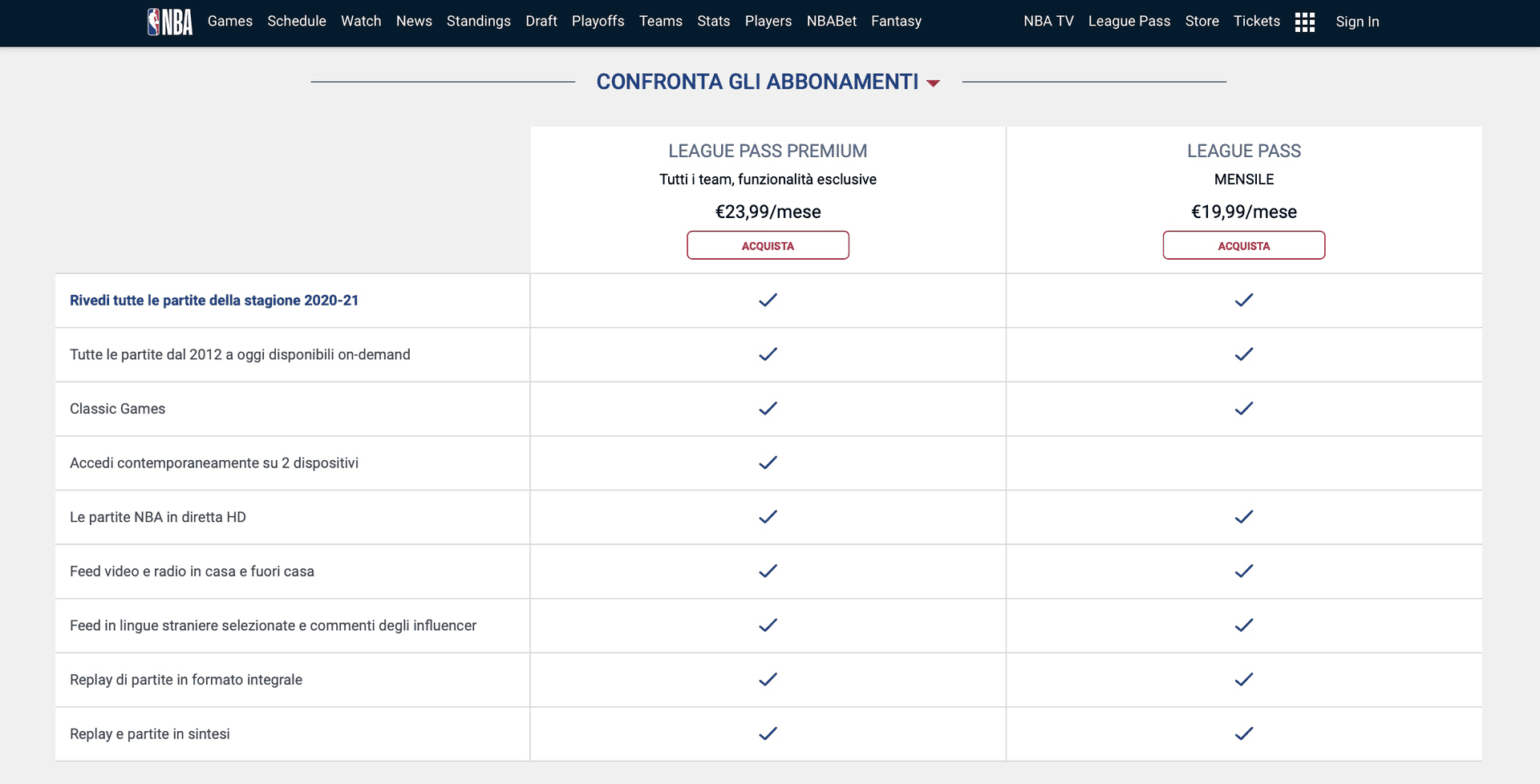Open the Games menu item
This screenshot has height=784, width=1540.
pyautogui.click(x=230, y=21)
